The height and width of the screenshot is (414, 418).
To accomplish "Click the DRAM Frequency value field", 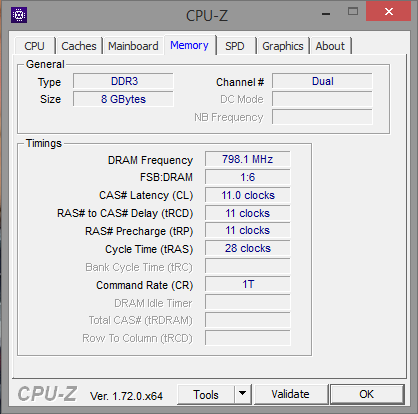I will point(248,159).
